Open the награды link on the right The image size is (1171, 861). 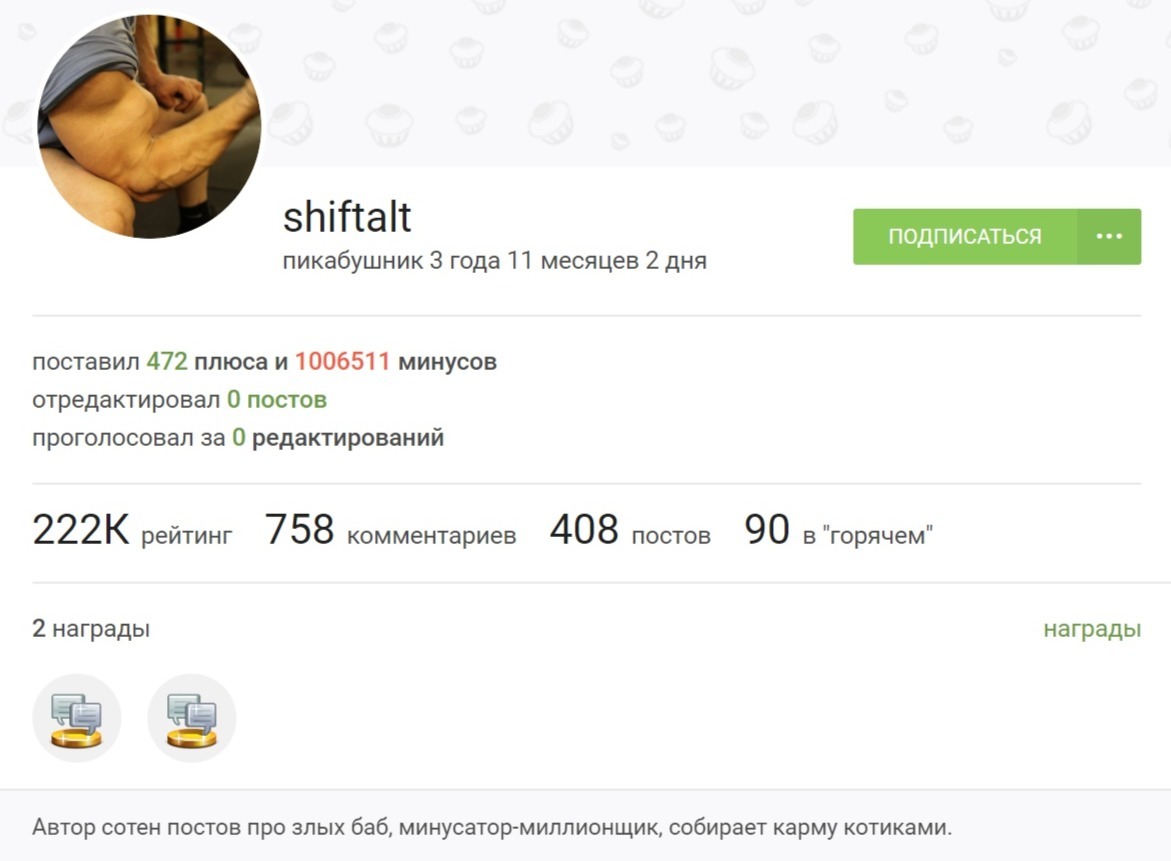(1092, 629)
